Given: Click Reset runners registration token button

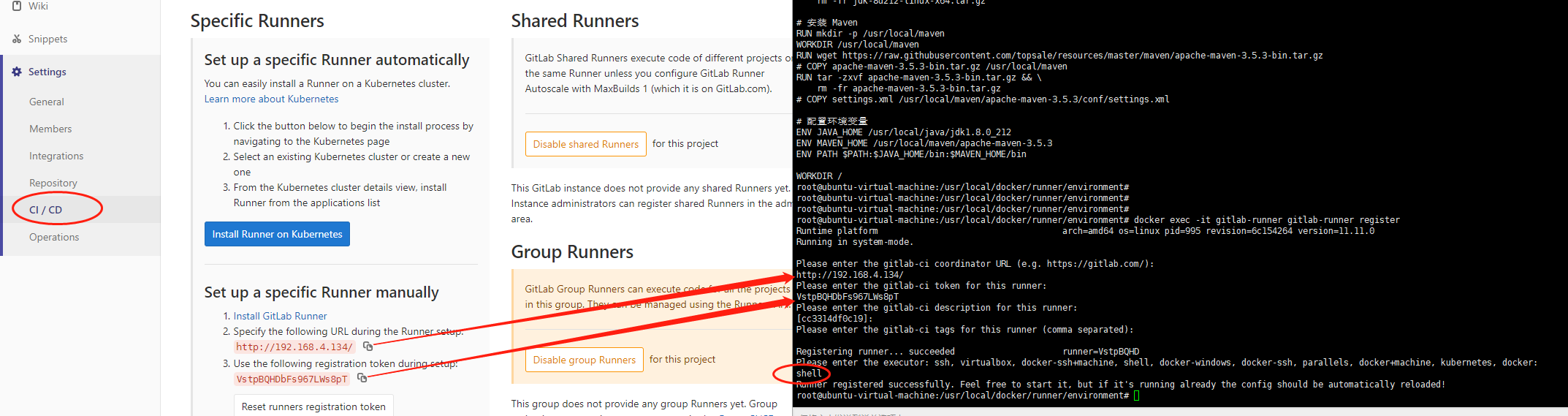Looking at the screenshot, I should tap(313, 406).
